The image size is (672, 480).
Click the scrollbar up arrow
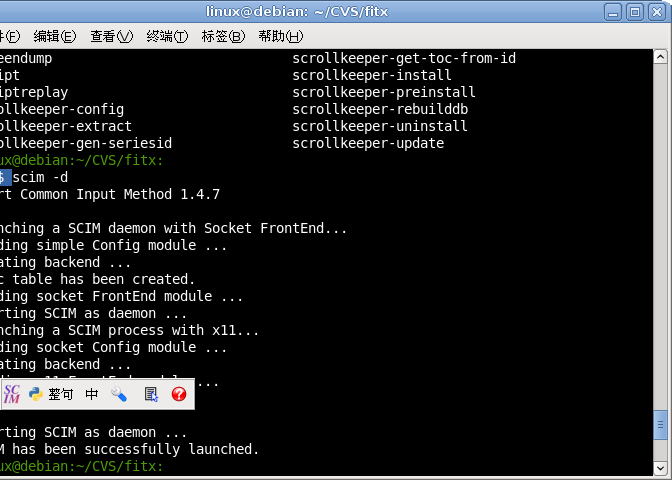660,57
